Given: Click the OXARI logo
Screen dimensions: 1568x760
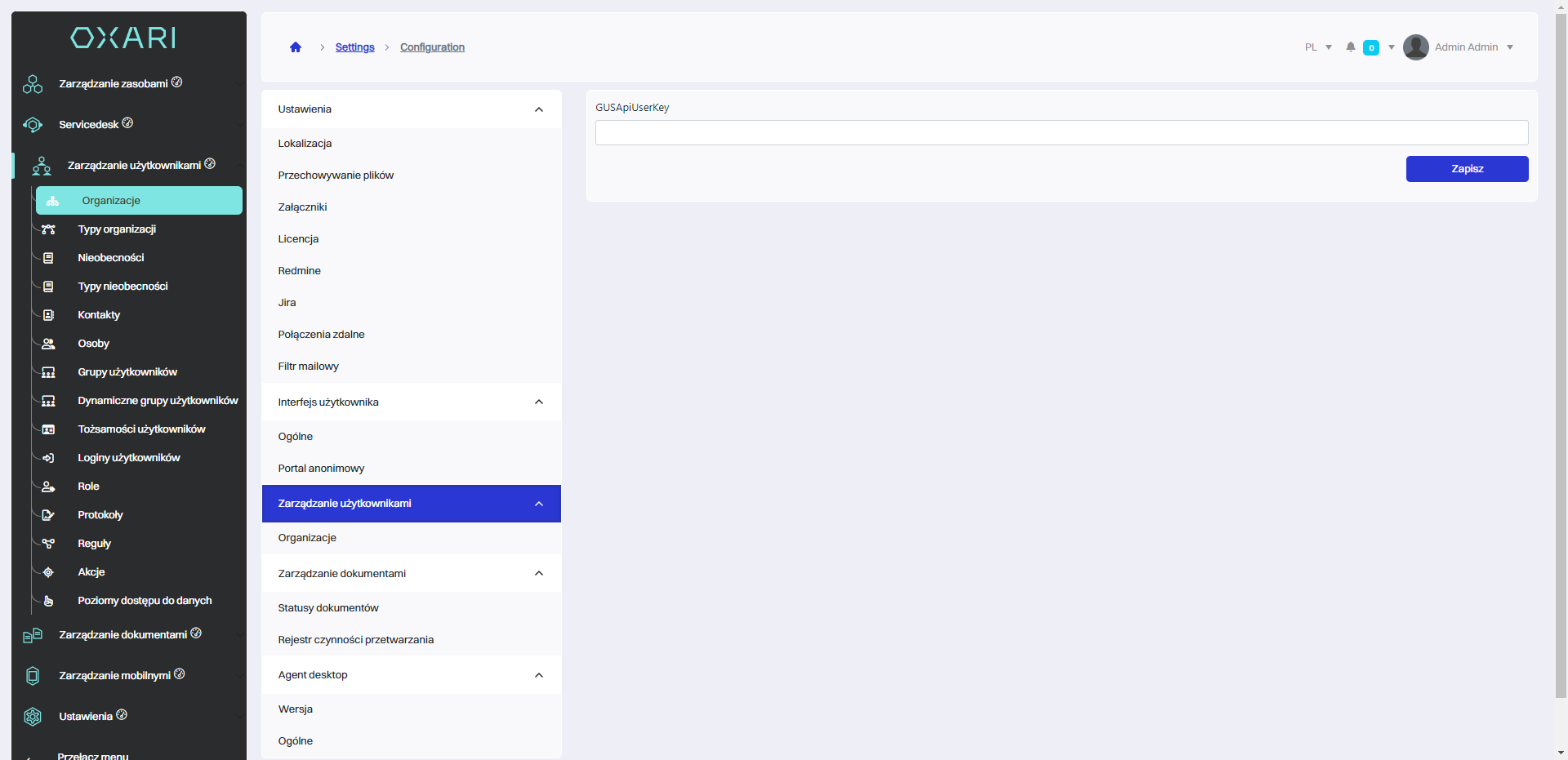Looking at the screenshot, I should (123, 38).
